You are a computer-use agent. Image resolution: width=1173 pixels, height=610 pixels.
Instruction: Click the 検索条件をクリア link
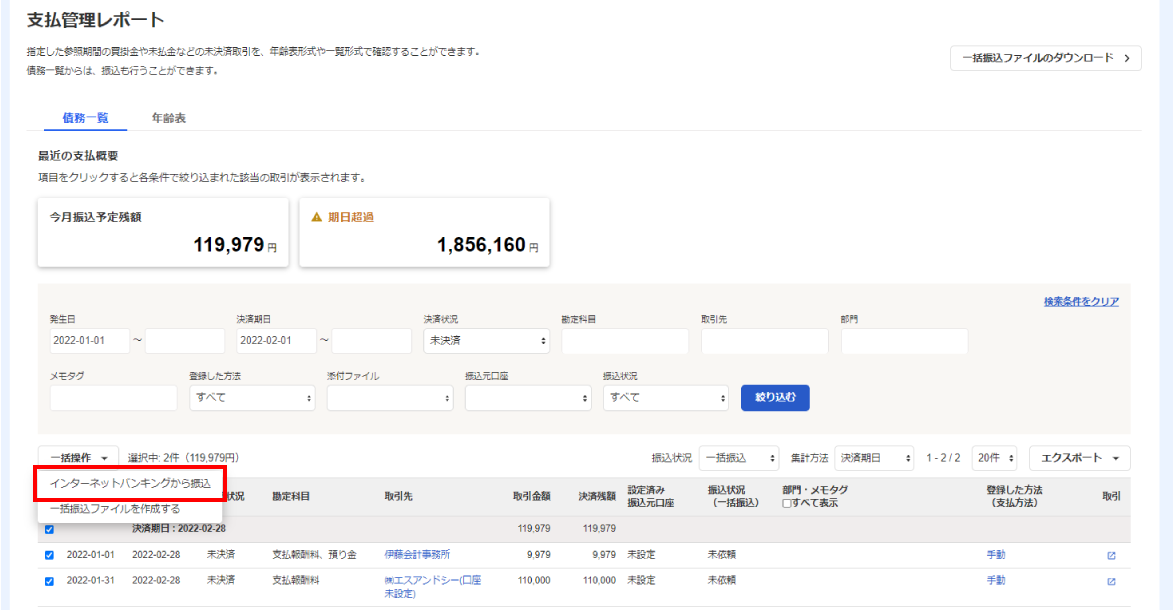tap(1081, 302)
